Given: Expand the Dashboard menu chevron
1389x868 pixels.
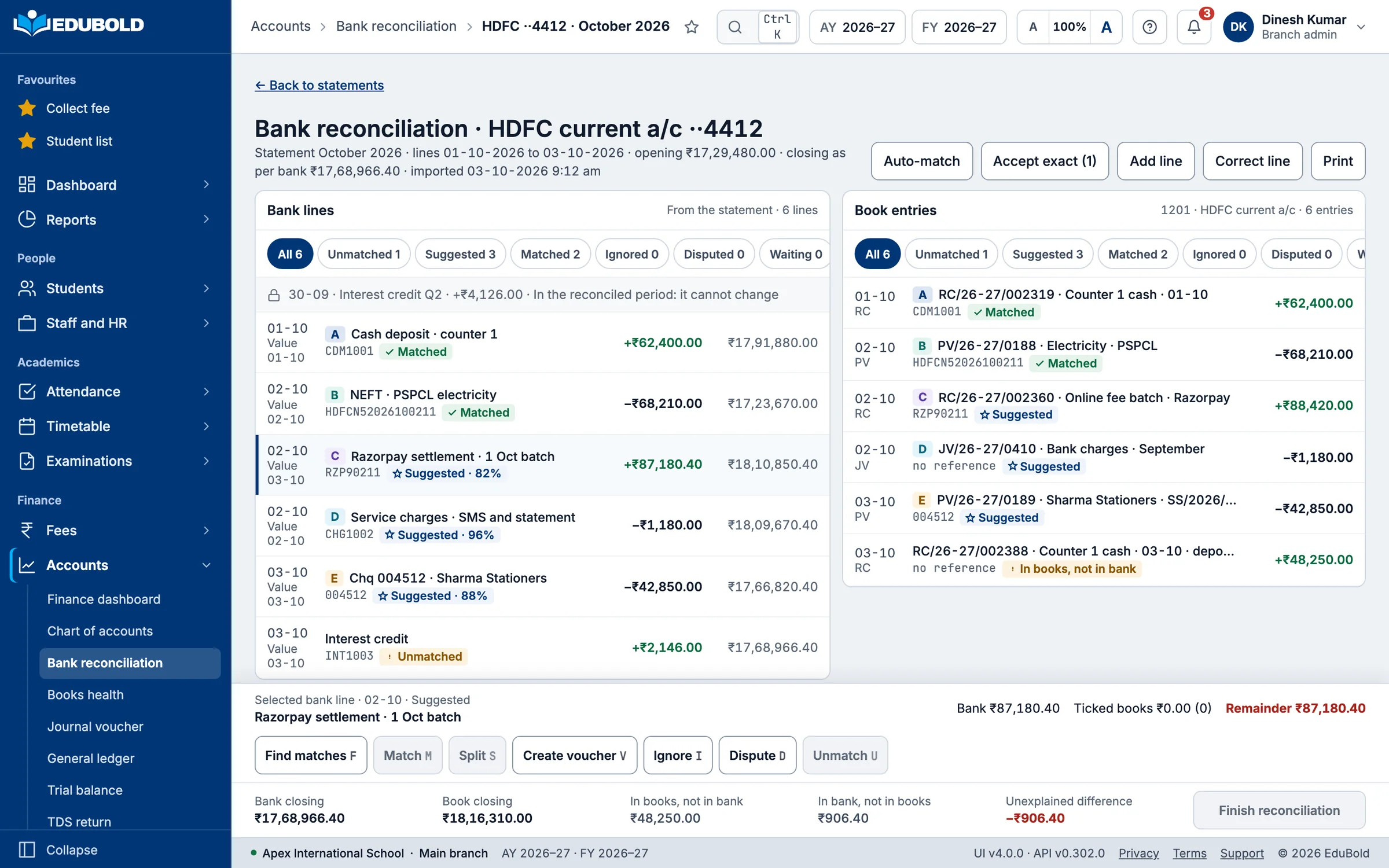Looking at the screenshot, I should pos(206,185).
